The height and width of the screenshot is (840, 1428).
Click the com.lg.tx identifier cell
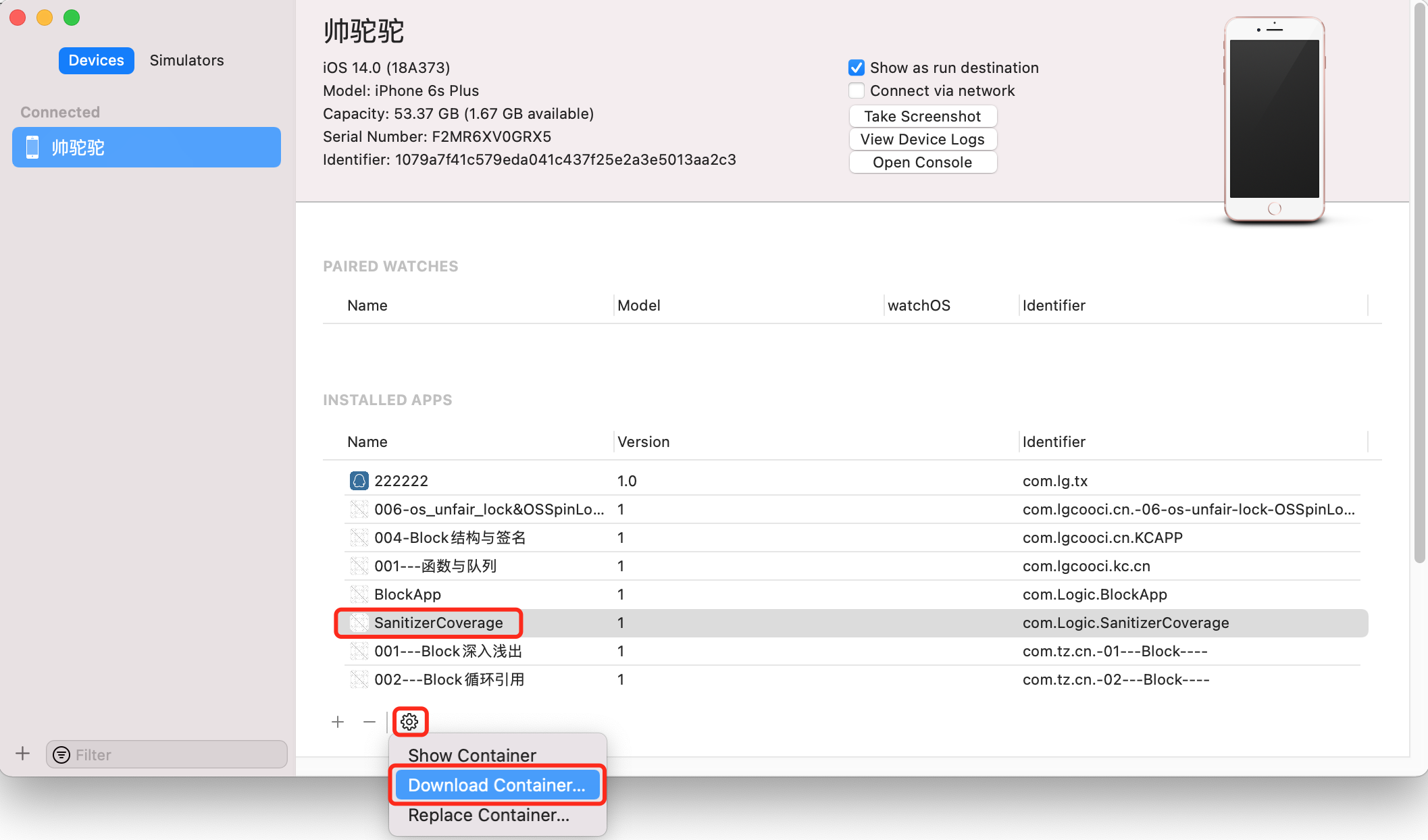1055,481
